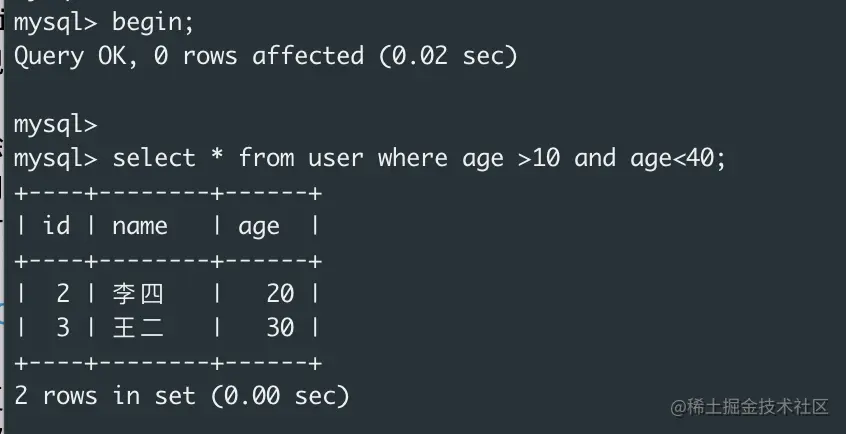Click the "user" table name in the query
The width and height of the screenshot is (846, 434).
coord(335,158)
